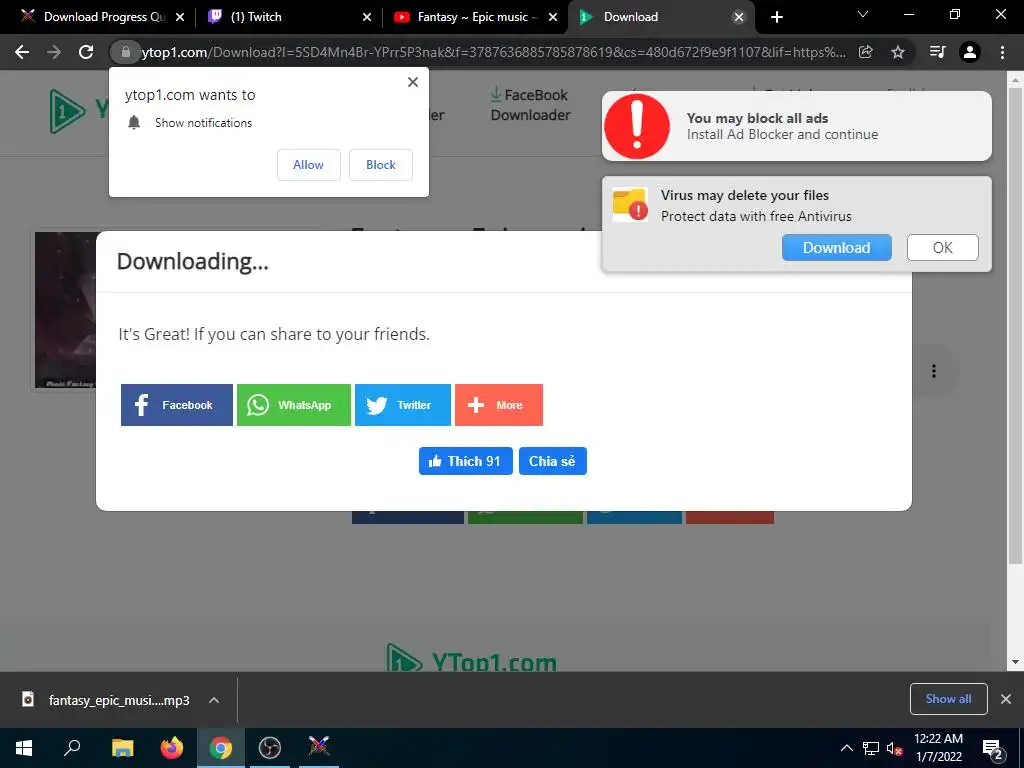Open OBS Studio from taskbar
This screenshot has width=1024, height=768.
[x=270, y=748]
